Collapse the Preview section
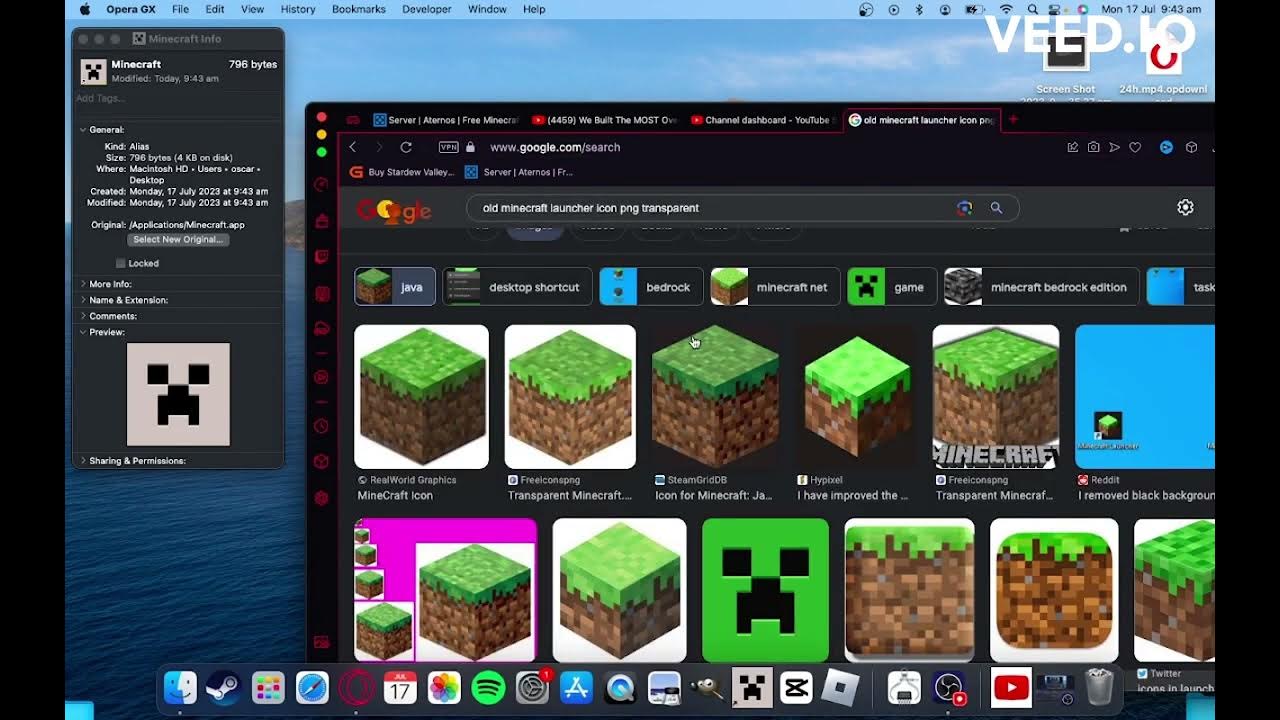The height and width of the screenshot is (720, 1280). coord(83,332)
